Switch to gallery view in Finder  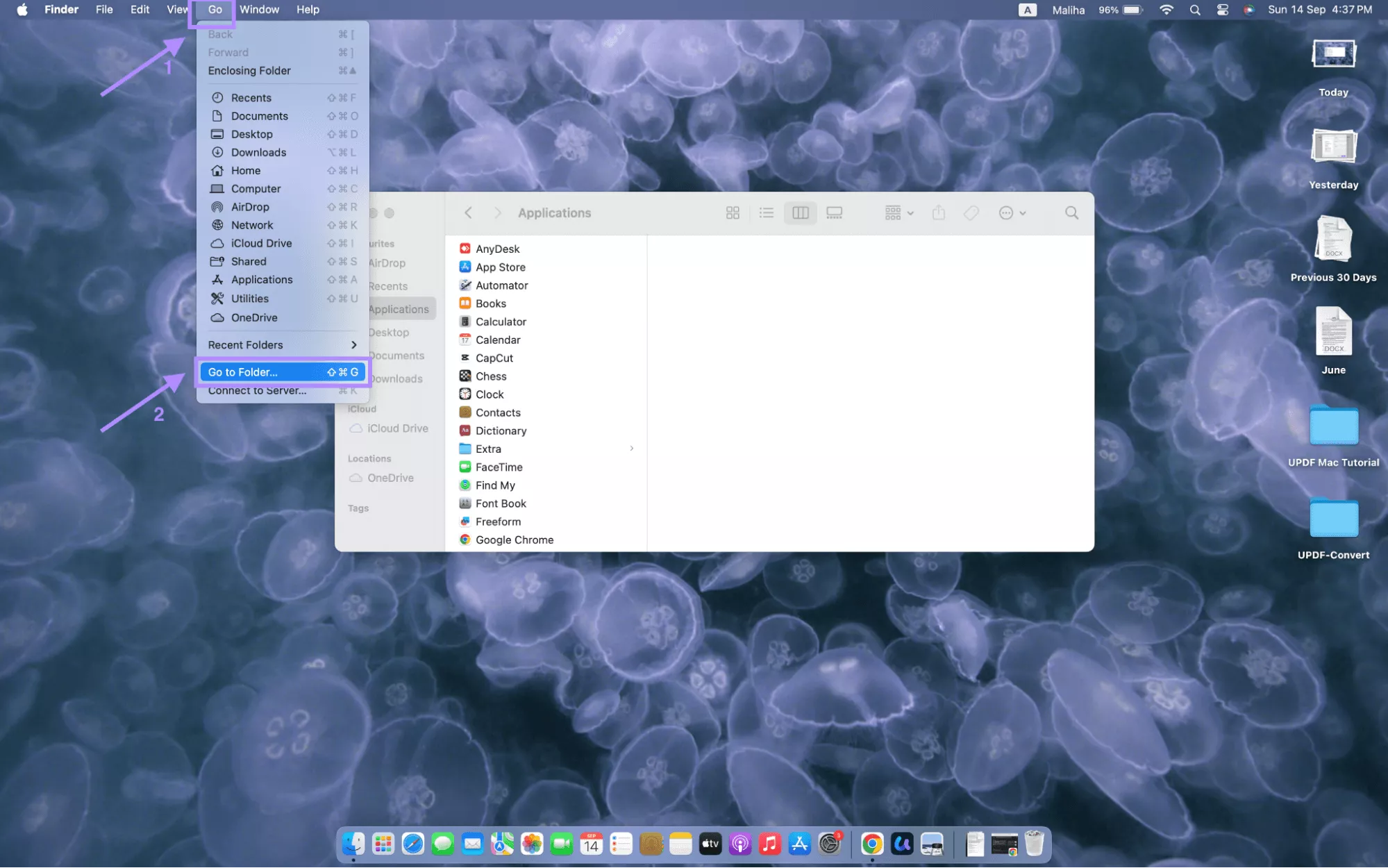(833, 212)
